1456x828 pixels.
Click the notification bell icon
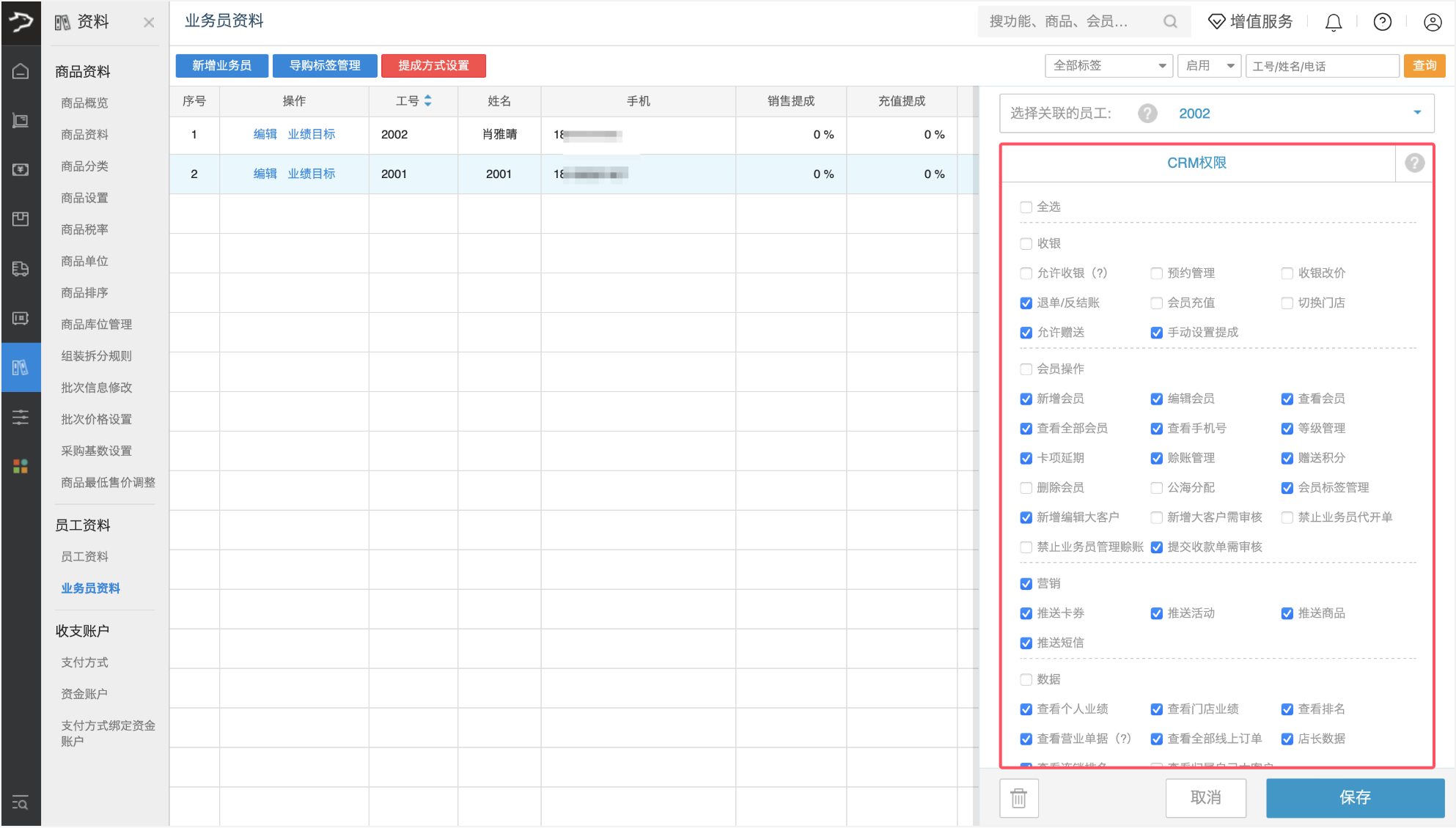[x=1333, y=22]
